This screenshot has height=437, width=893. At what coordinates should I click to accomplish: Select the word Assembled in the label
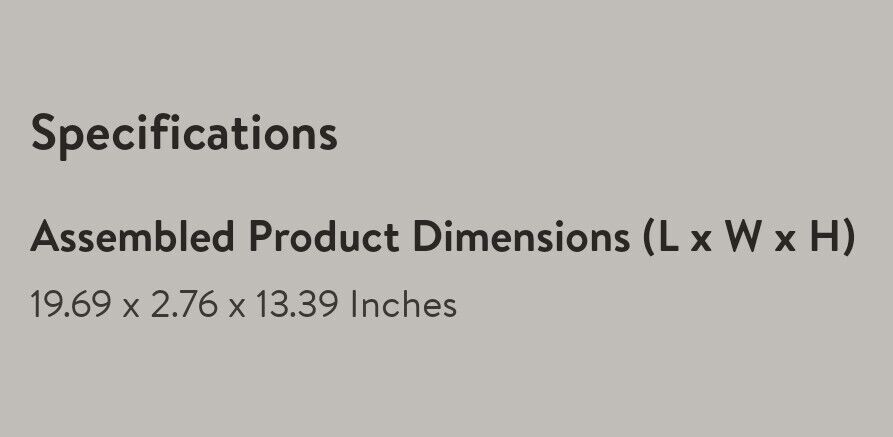[133, 237]
